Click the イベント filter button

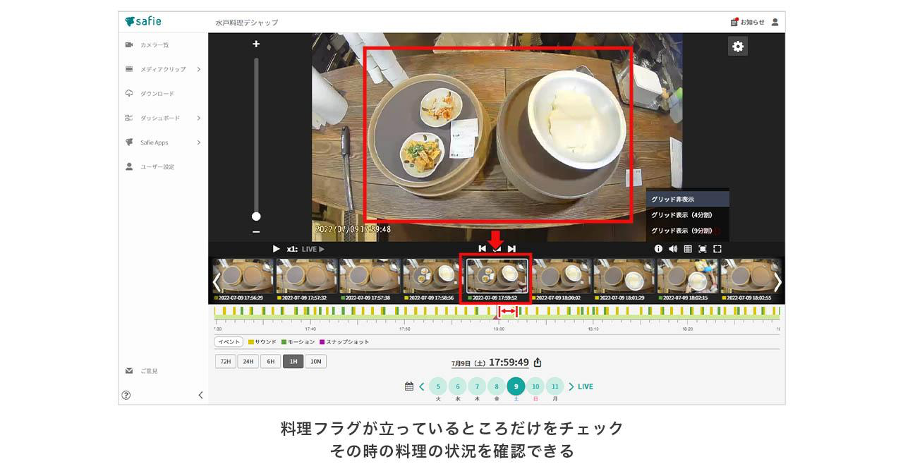pos(229,342)
